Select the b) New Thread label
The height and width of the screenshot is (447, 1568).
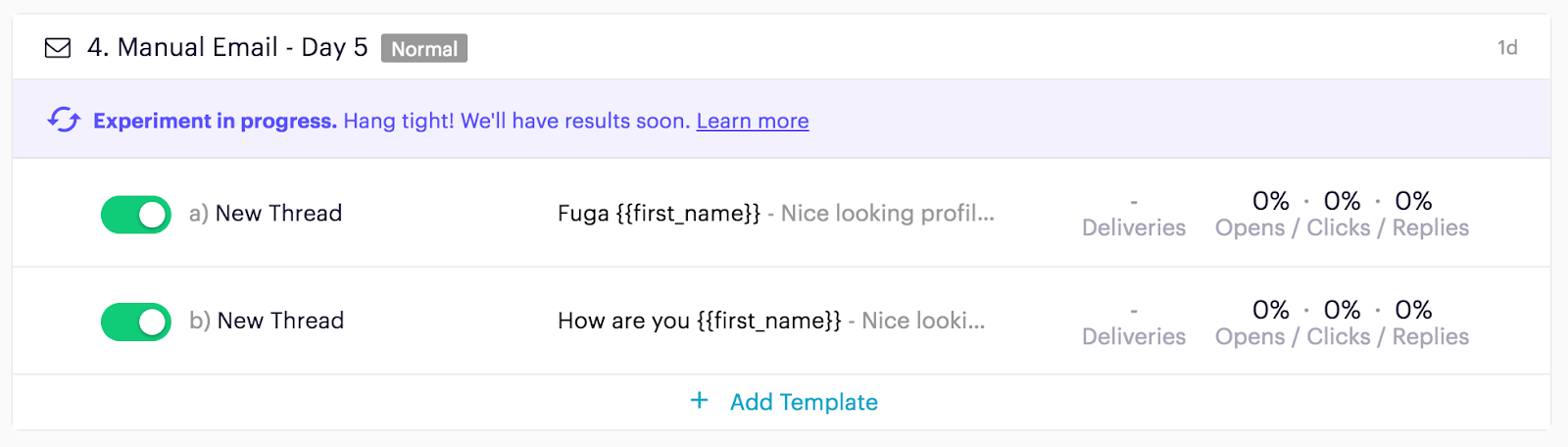click(x=267, y=321)
